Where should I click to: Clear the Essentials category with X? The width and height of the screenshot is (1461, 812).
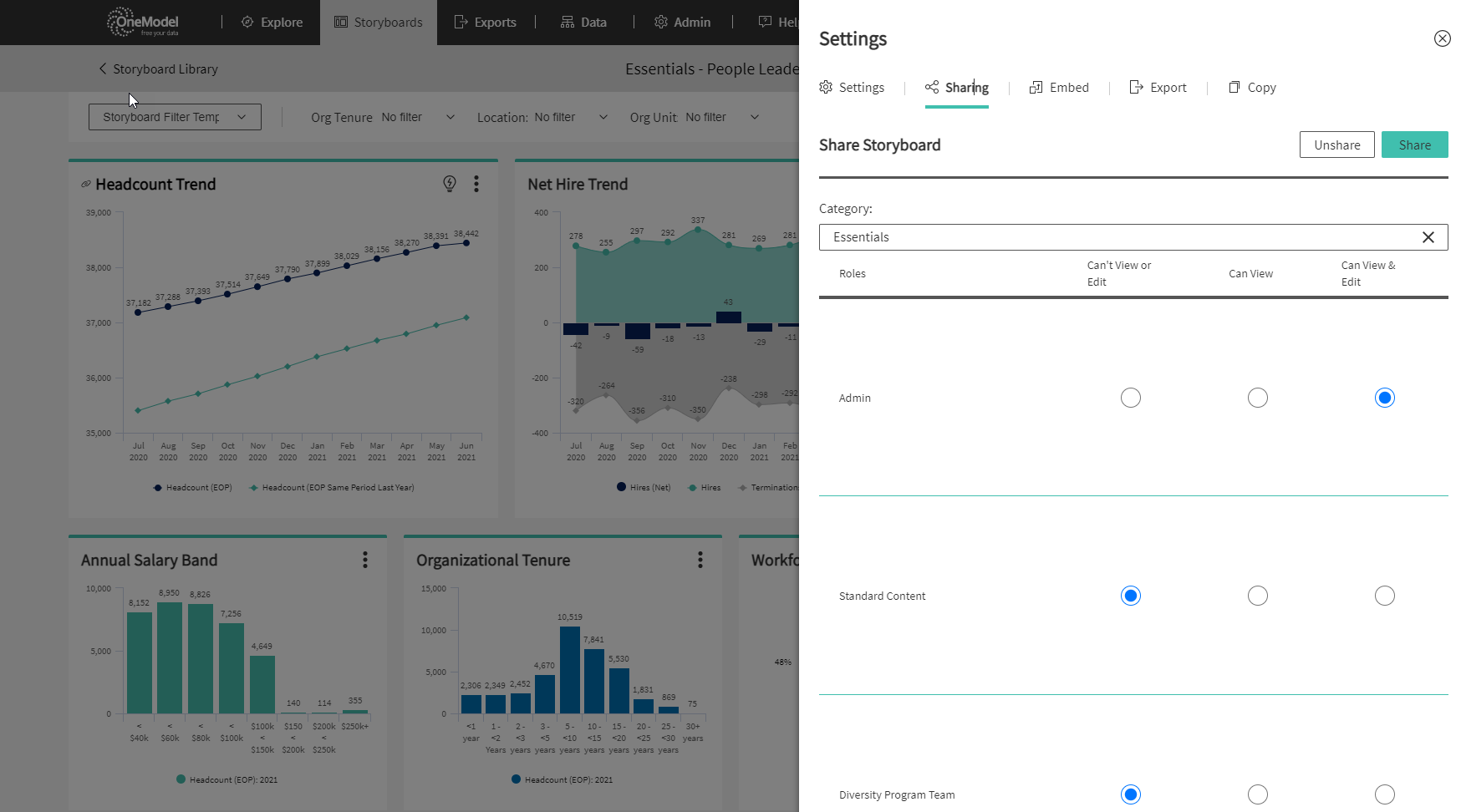1428,237
